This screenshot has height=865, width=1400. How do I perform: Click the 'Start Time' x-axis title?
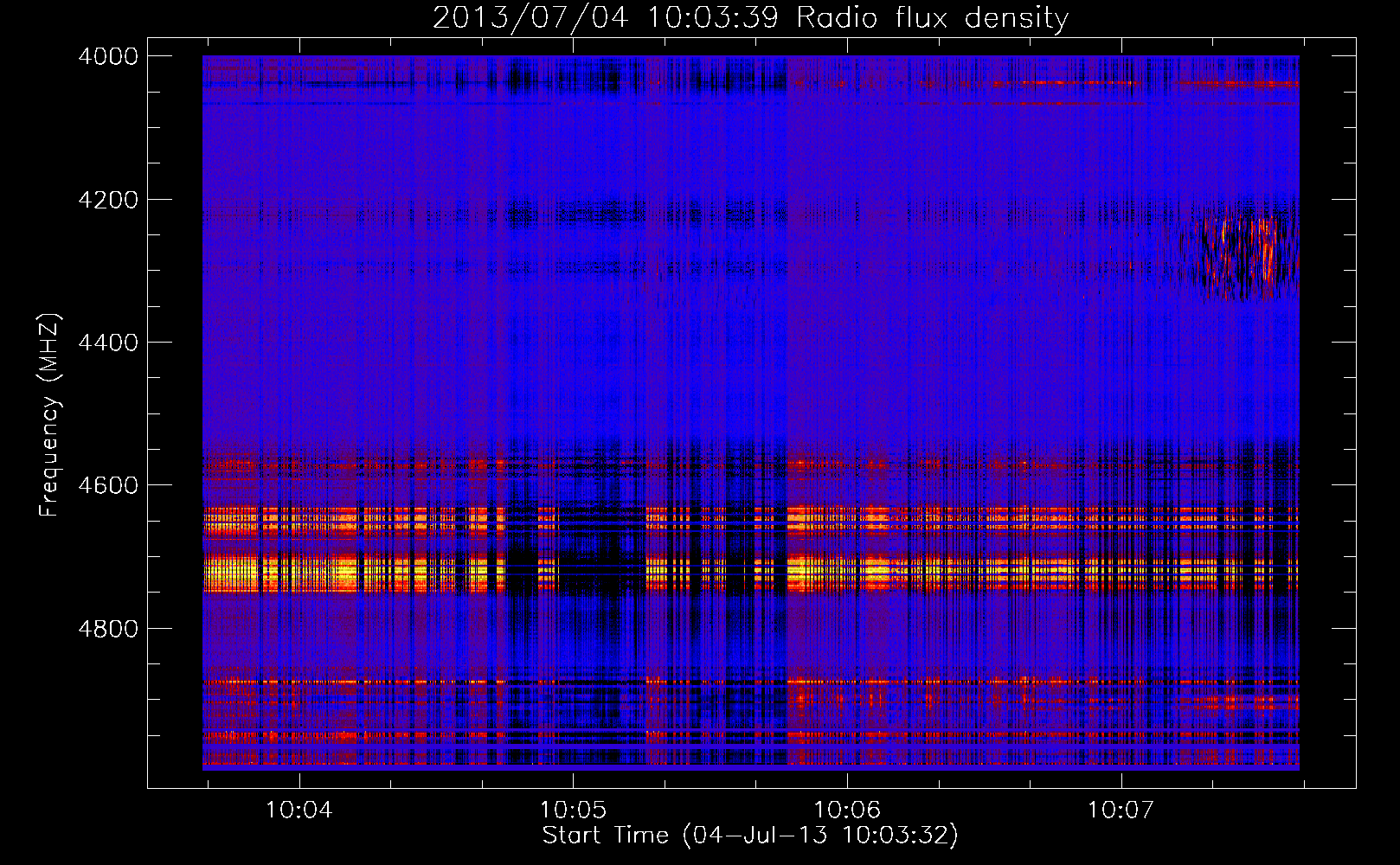(606, 836)
